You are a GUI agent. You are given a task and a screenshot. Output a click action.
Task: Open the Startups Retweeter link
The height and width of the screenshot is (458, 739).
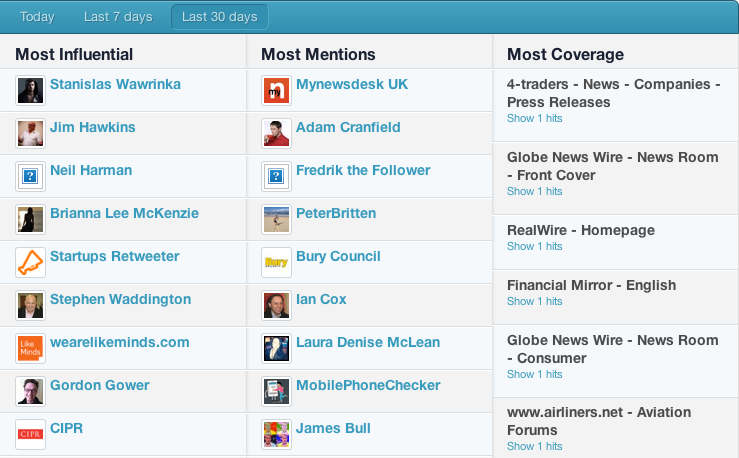115,256
